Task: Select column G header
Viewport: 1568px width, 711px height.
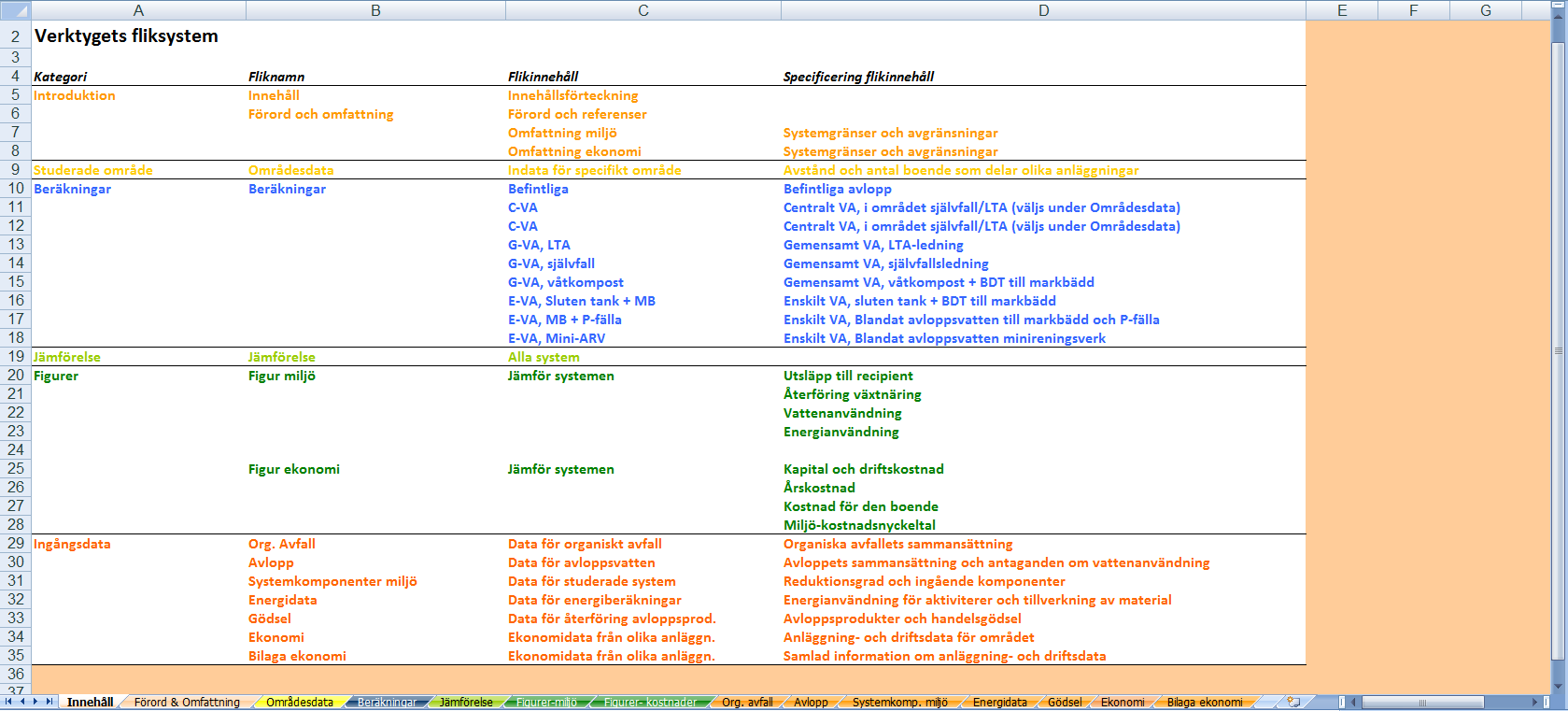Action: (x=1486, y=10)
